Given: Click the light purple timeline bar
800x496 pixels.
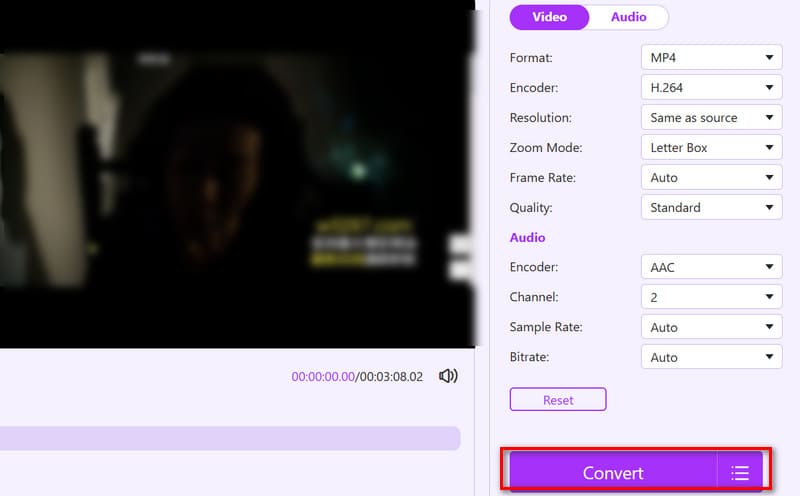Looking at the screenshot, I should (230, 438).
